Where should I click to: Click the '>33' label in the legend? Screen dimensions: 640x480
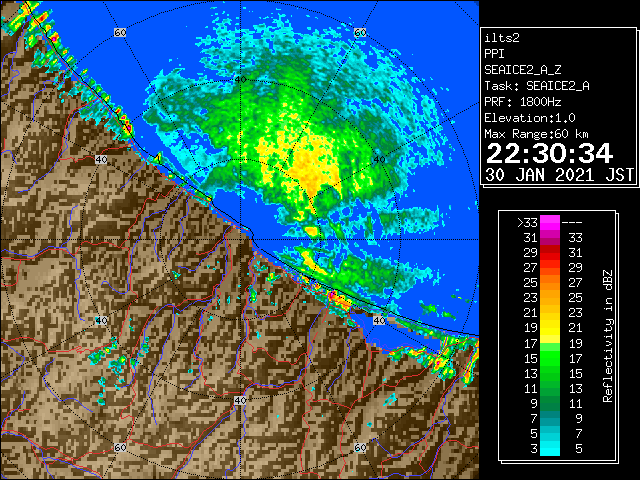[527, 223]
